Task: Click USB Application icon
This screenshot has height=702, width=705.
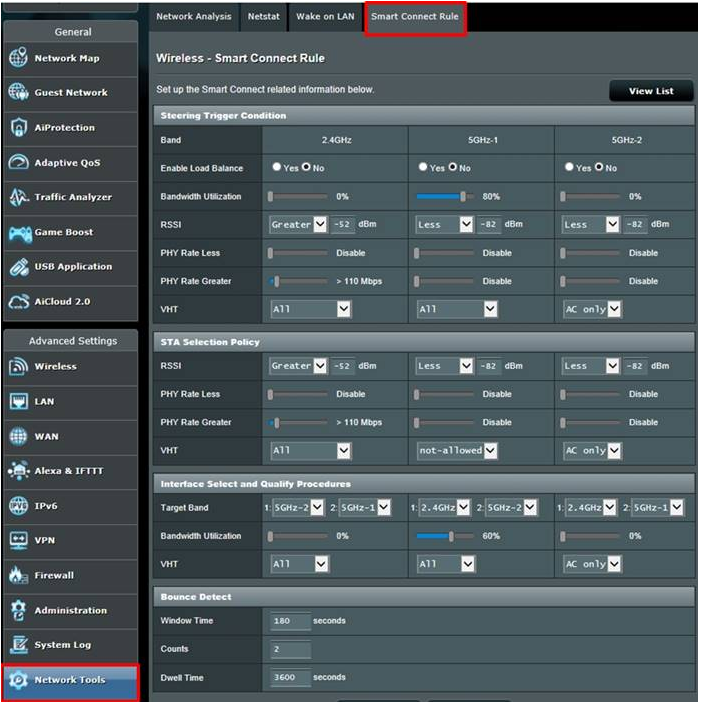Action: (x=18, y=267)
